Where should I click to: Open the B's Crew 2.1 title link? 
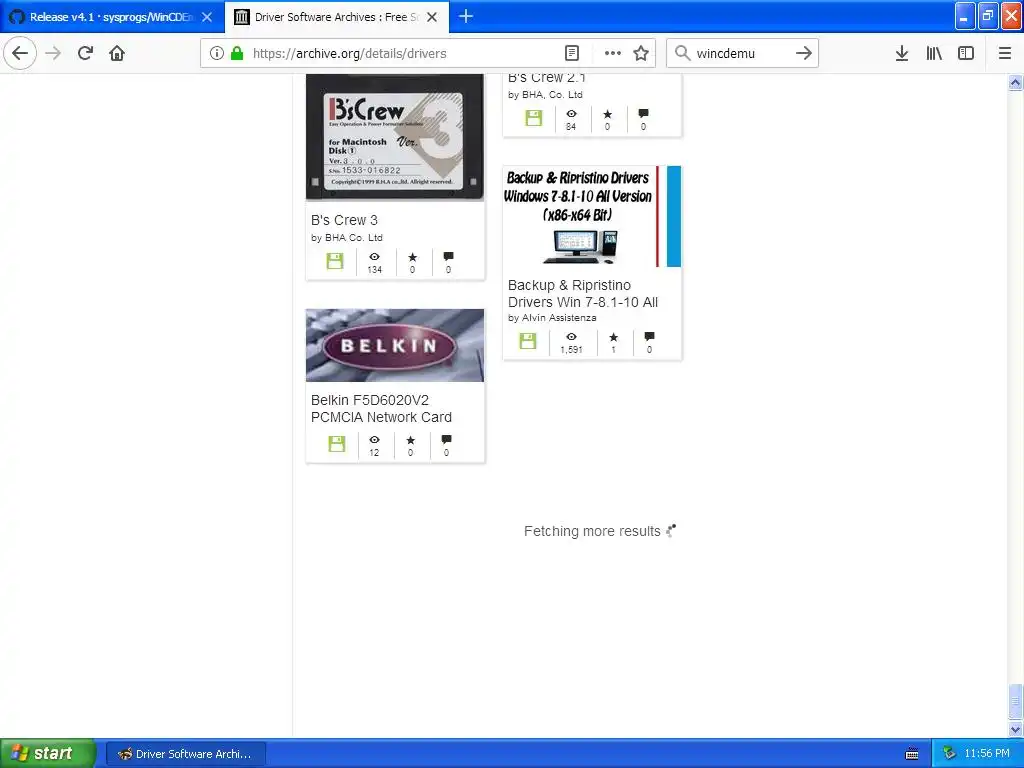point(547,78)
